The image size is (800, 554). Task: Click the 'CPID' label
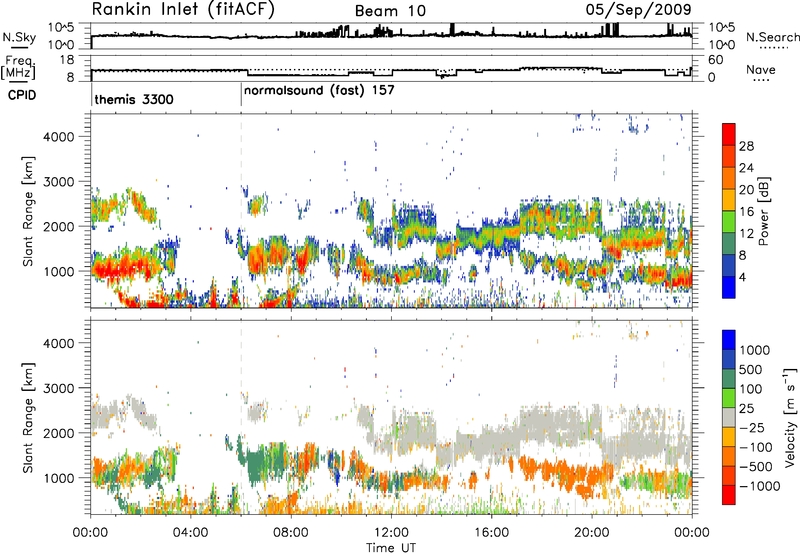(x=22, y=95)
